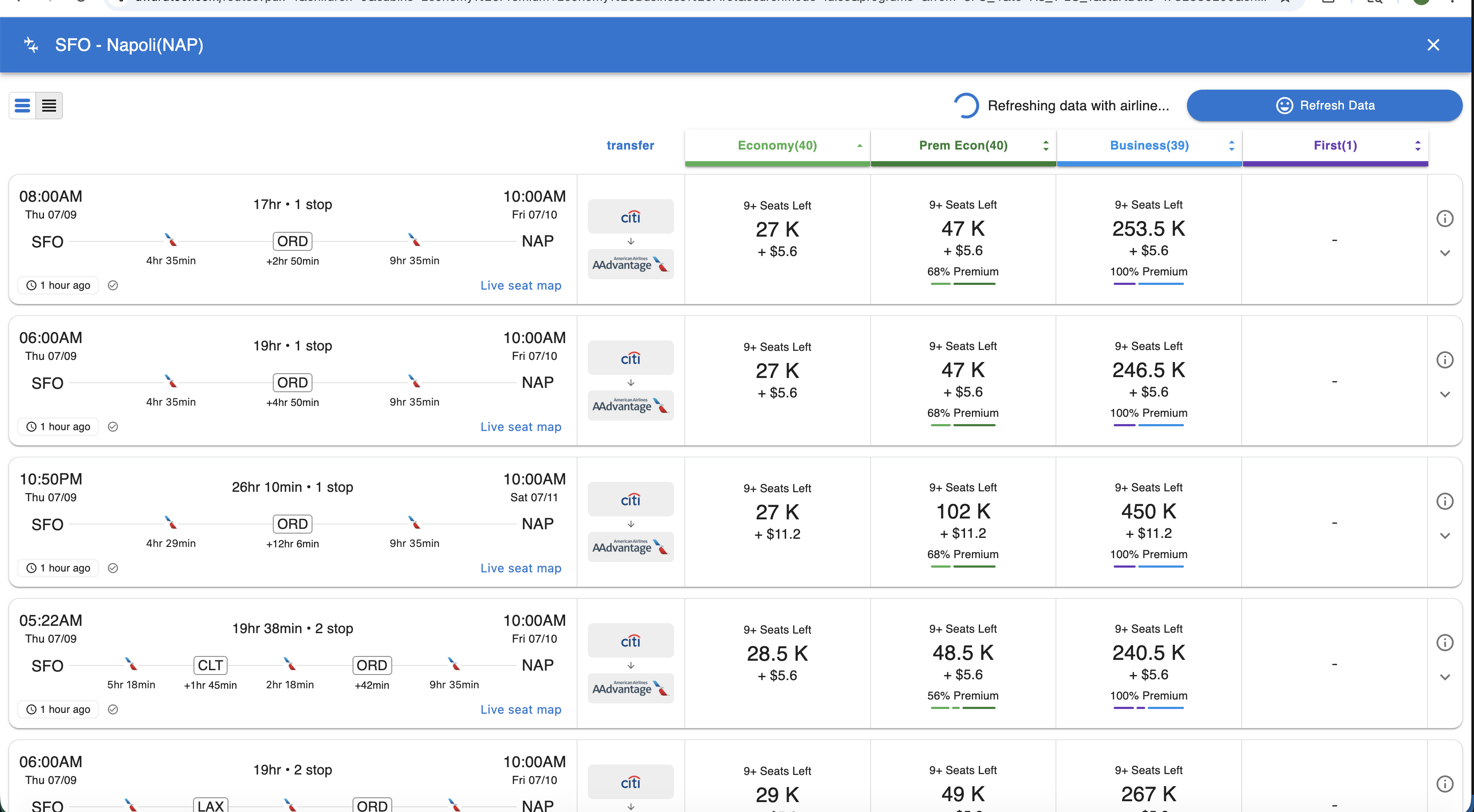Viewport: 1474px width, 812px height.
Task: Click AAdvantage logo in 05:22AM row
Action: (631, 688)
